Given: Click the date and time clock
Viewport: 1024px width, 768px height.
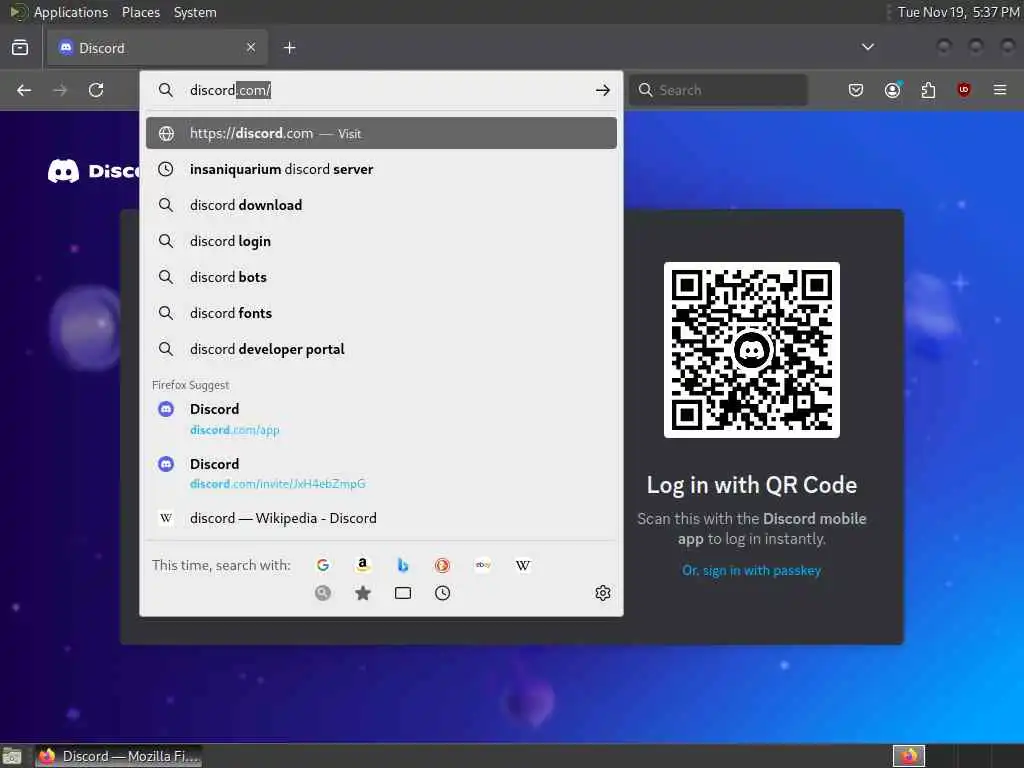Looking at the screenshot, I should 958,12.
